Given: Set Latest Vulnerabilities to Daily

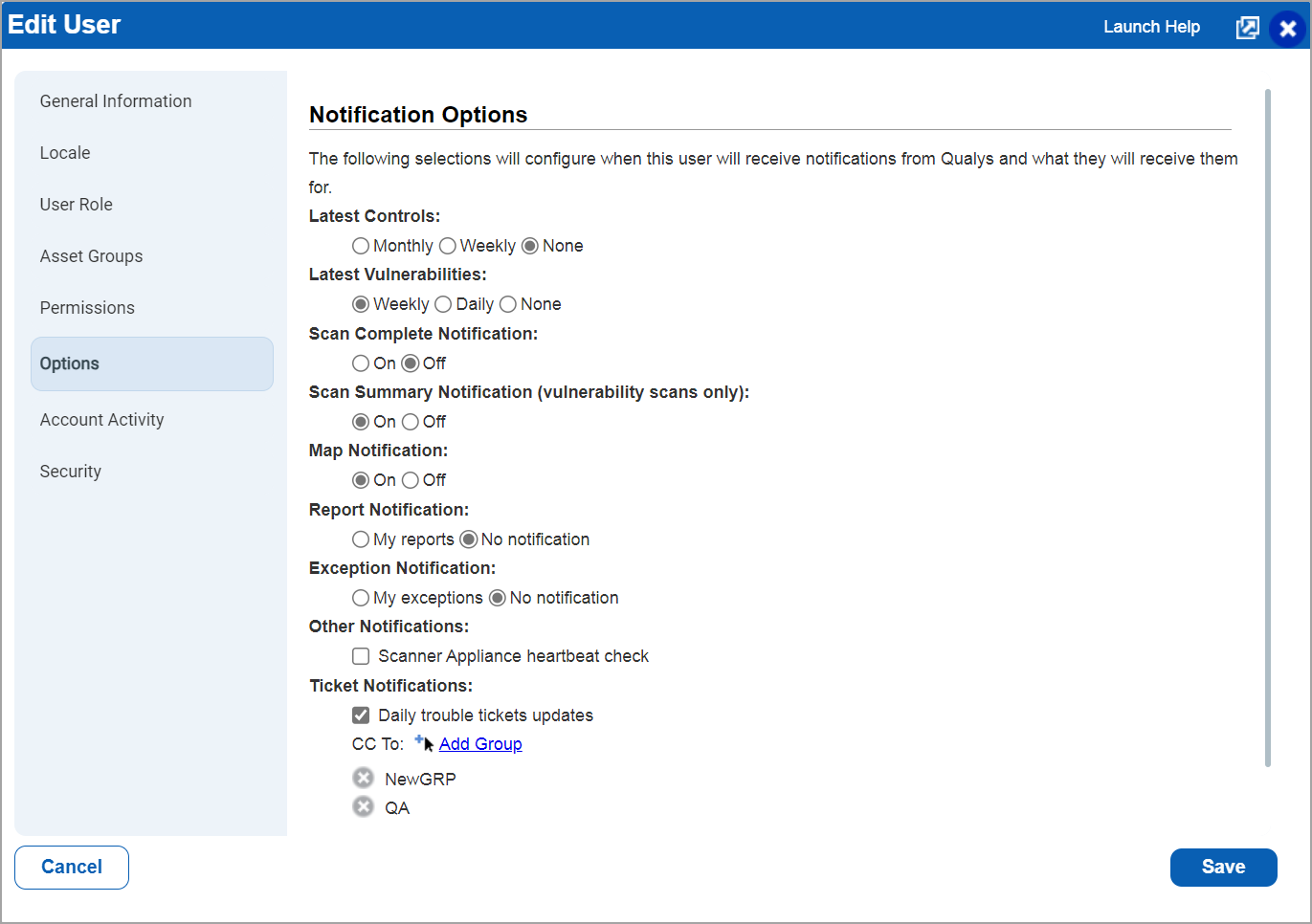Looking at the screenshot, I should [x=443, y=304].
